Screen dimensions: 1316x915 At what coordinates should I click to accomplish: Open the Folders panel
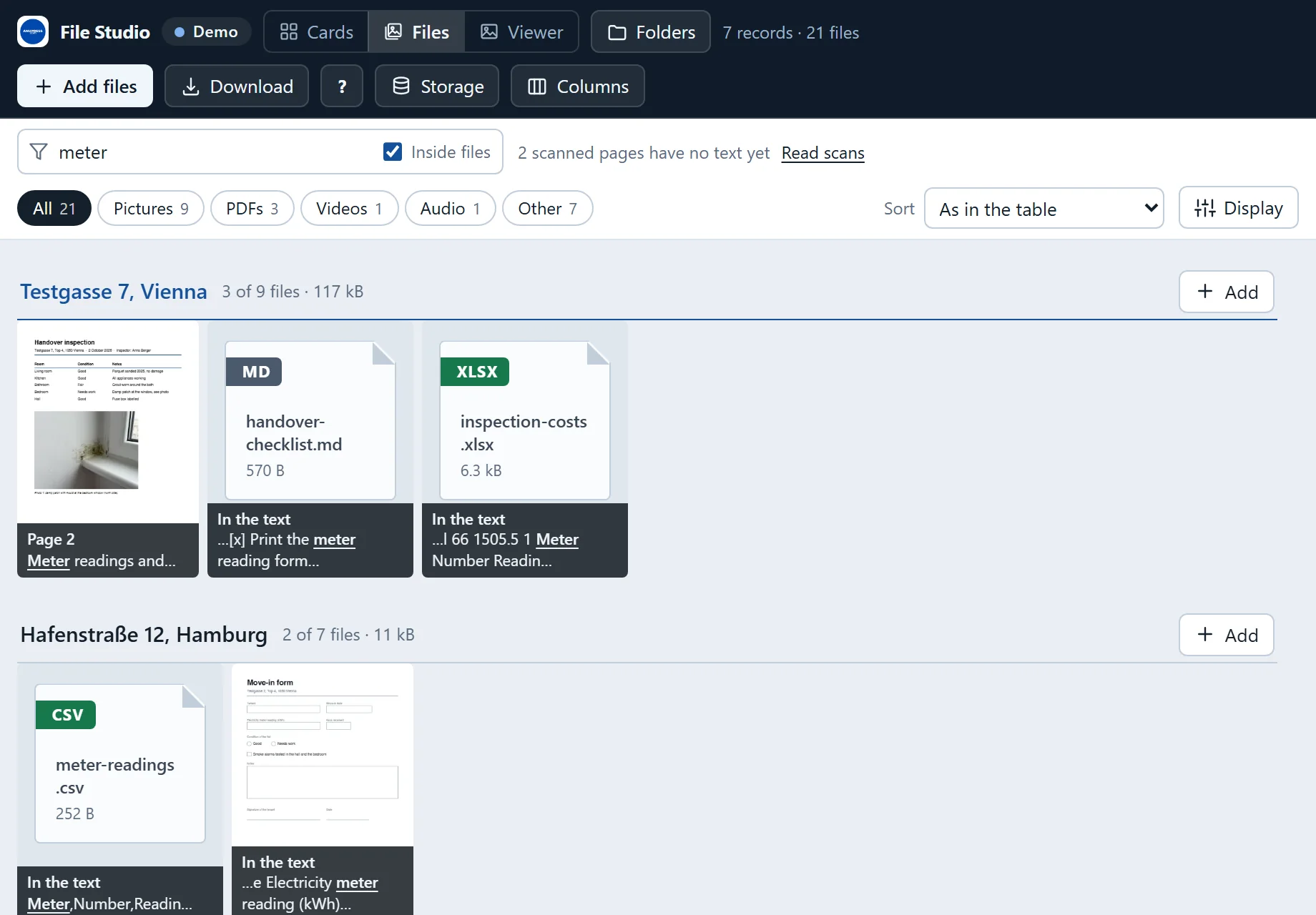tap(651, 31)
